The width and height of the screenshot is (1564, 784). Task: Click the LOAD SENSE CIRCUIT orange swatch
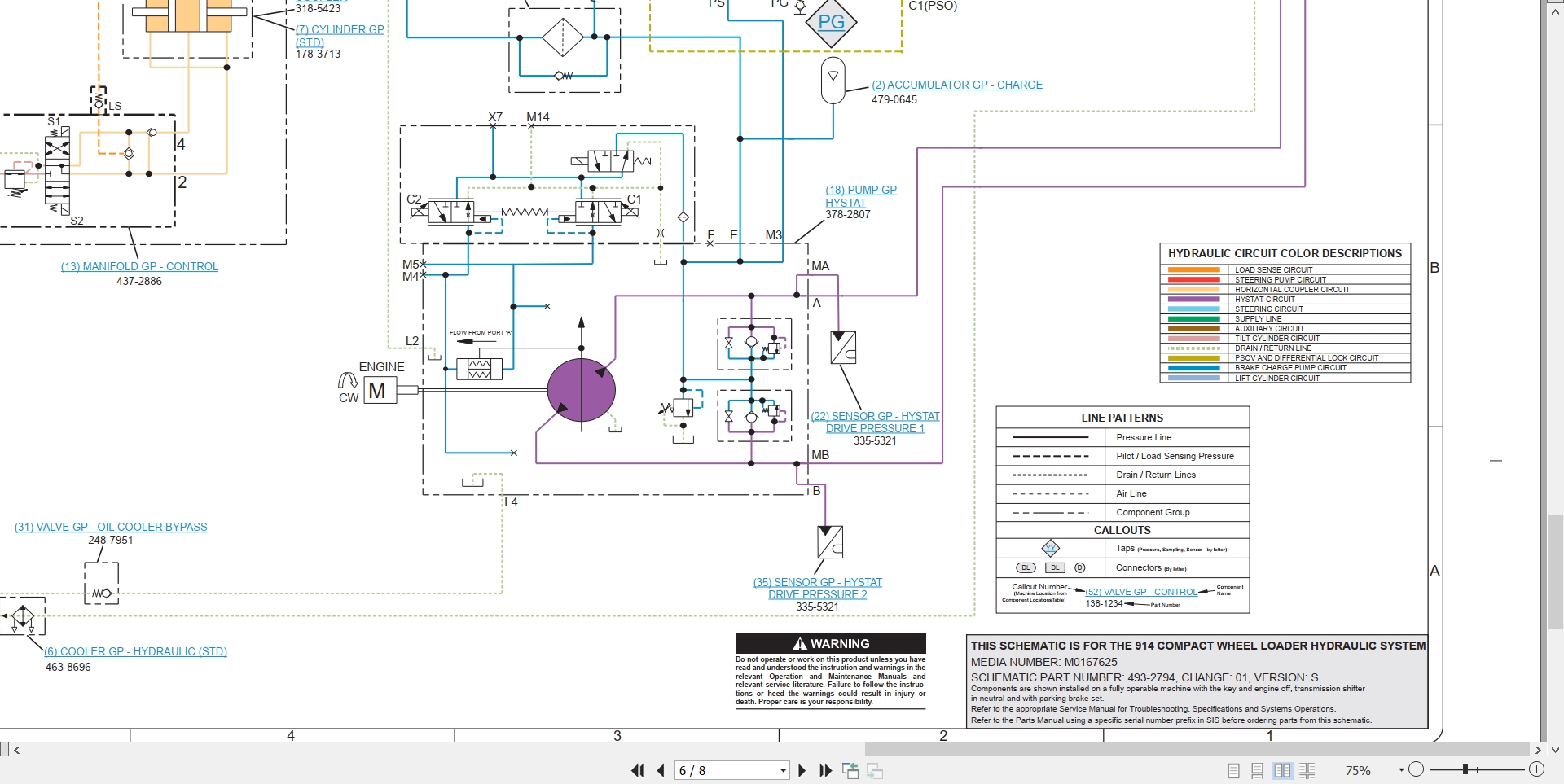[x=1194, y=269]
